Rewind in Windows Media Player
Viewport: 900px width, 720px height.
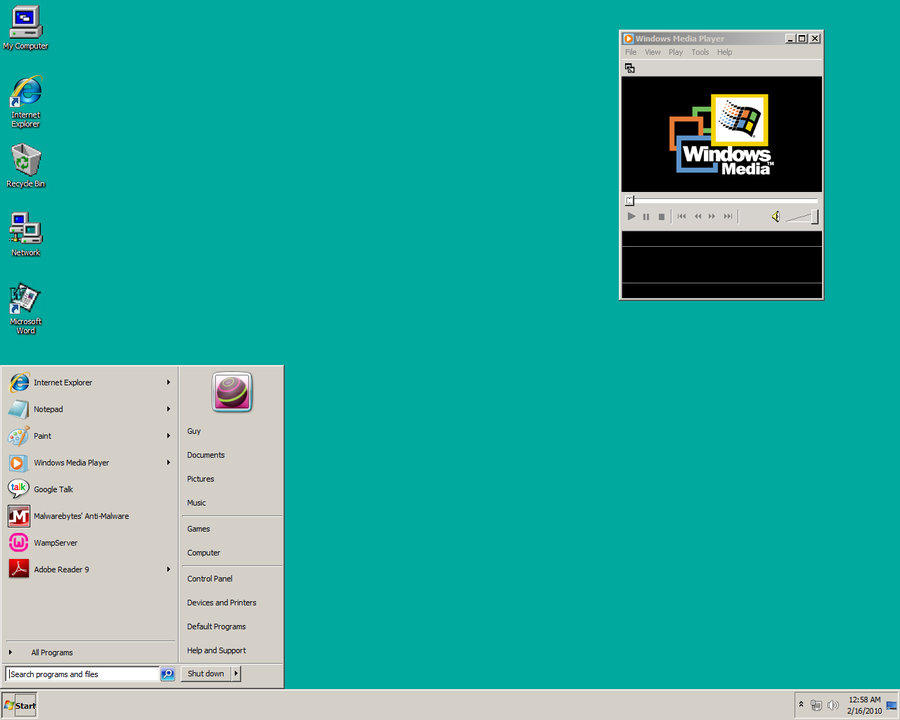pyautogui.click(x=697, y=216)
